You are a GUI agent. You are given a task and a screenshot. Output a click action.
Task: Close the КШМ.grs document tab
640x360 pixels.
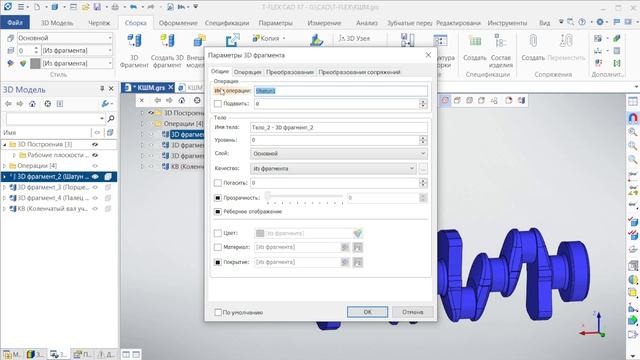tap(170, 87)
